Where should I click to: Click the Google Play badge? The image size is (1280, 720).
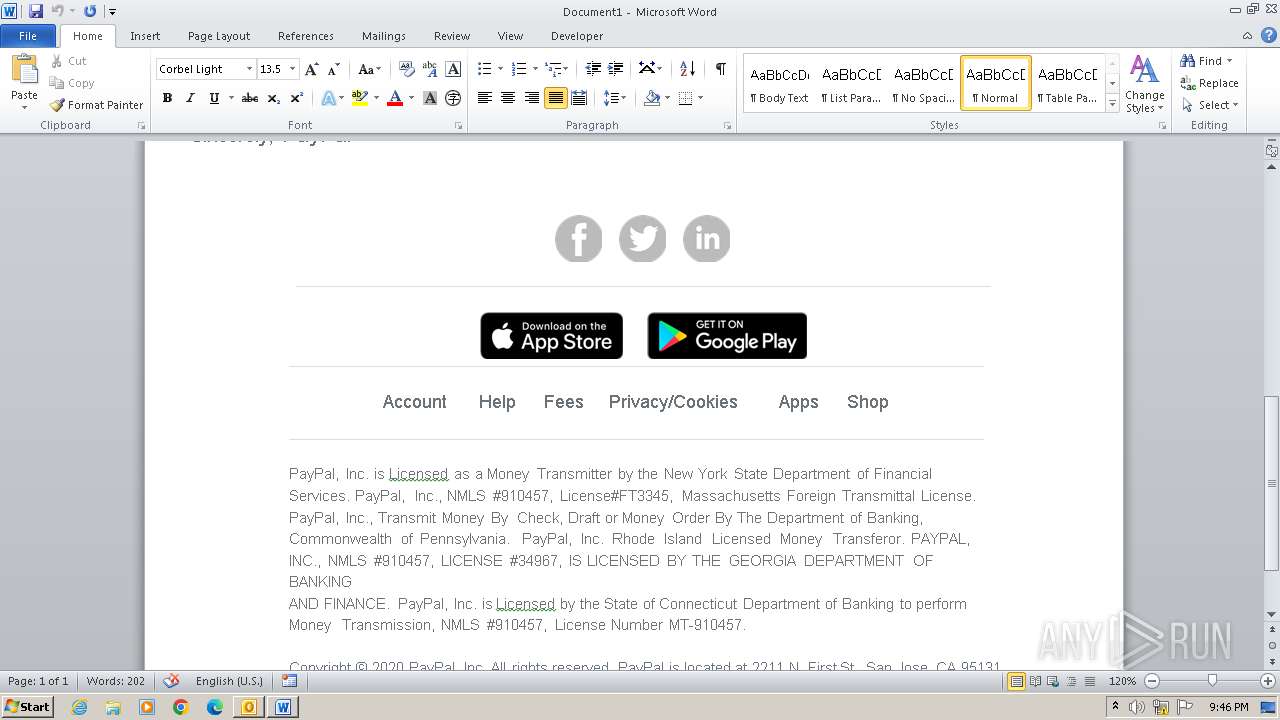click(x=727, y=336)
